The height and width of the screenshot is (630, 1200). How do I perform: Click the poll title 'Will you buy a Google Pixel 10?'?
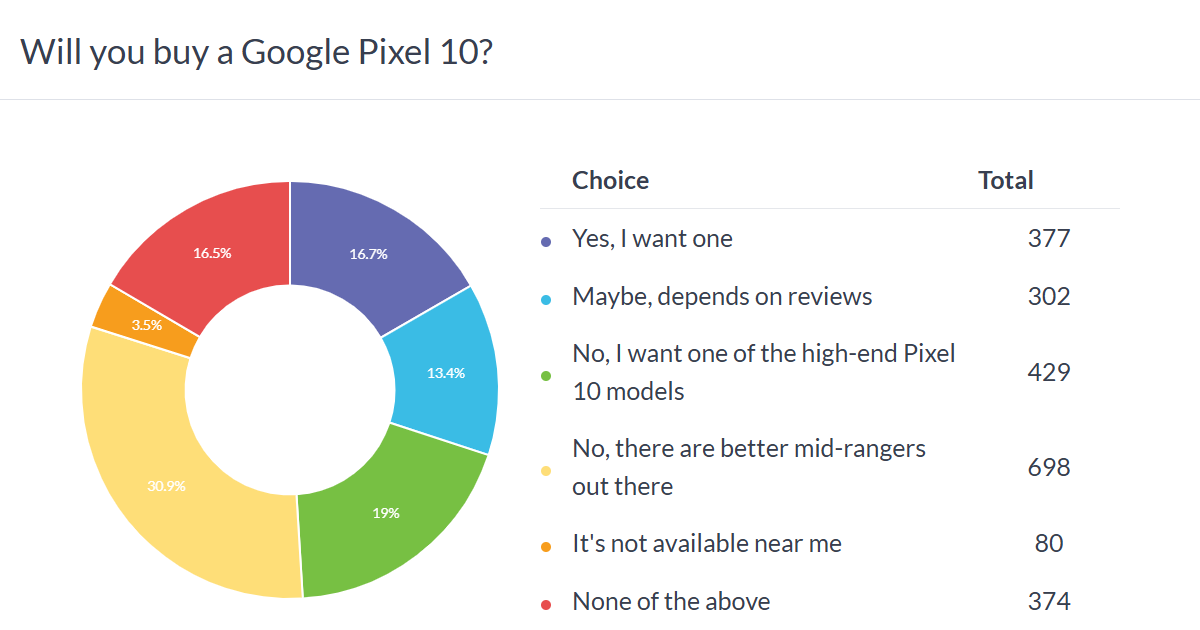click(256, 52)
